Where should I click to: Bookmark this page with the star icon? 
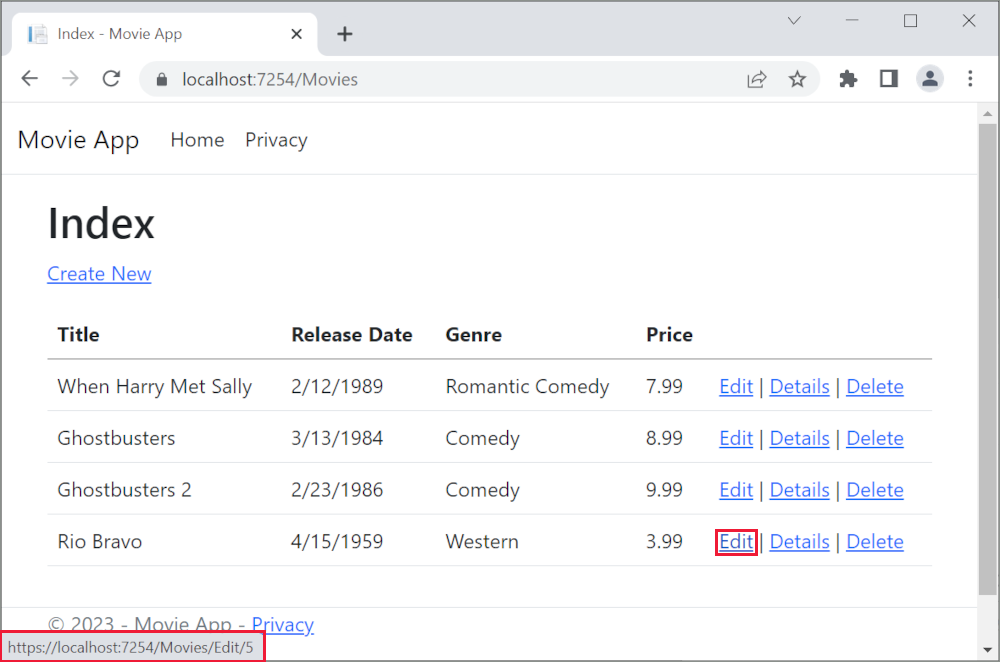pyautogui.click(x=798, y=78)
